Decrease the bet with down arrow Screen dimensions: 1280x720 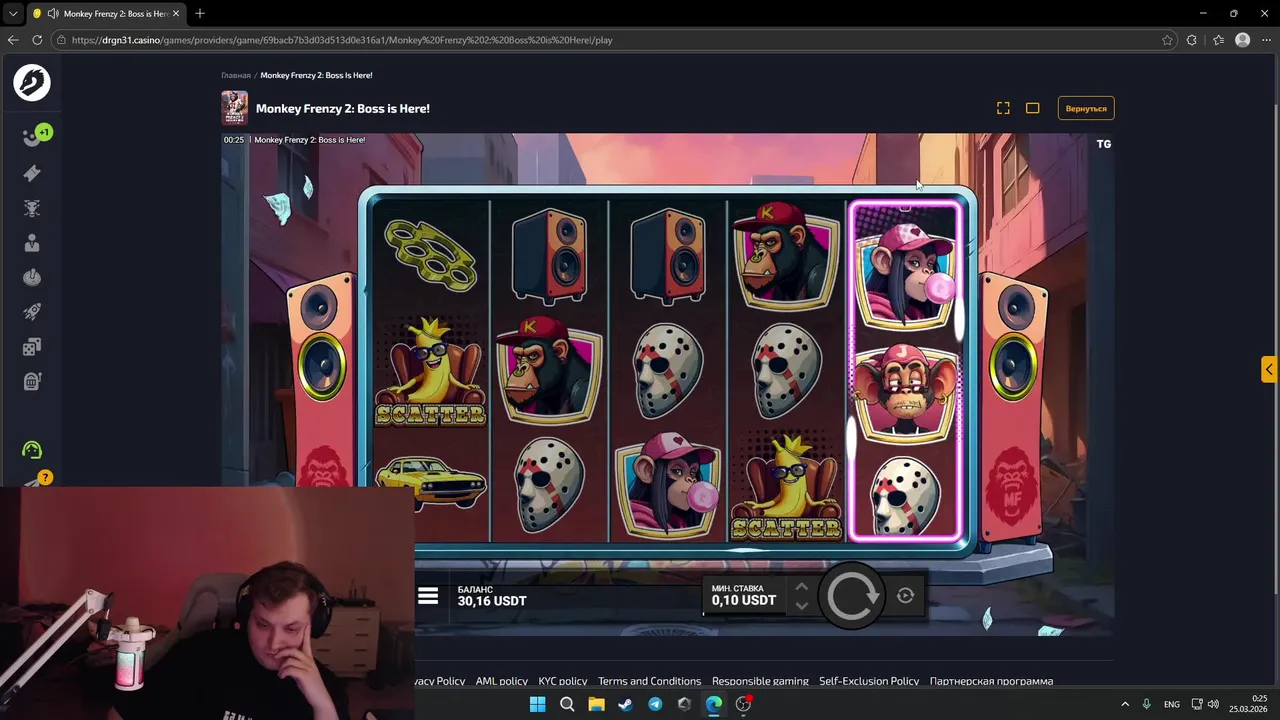pos(801,606)
